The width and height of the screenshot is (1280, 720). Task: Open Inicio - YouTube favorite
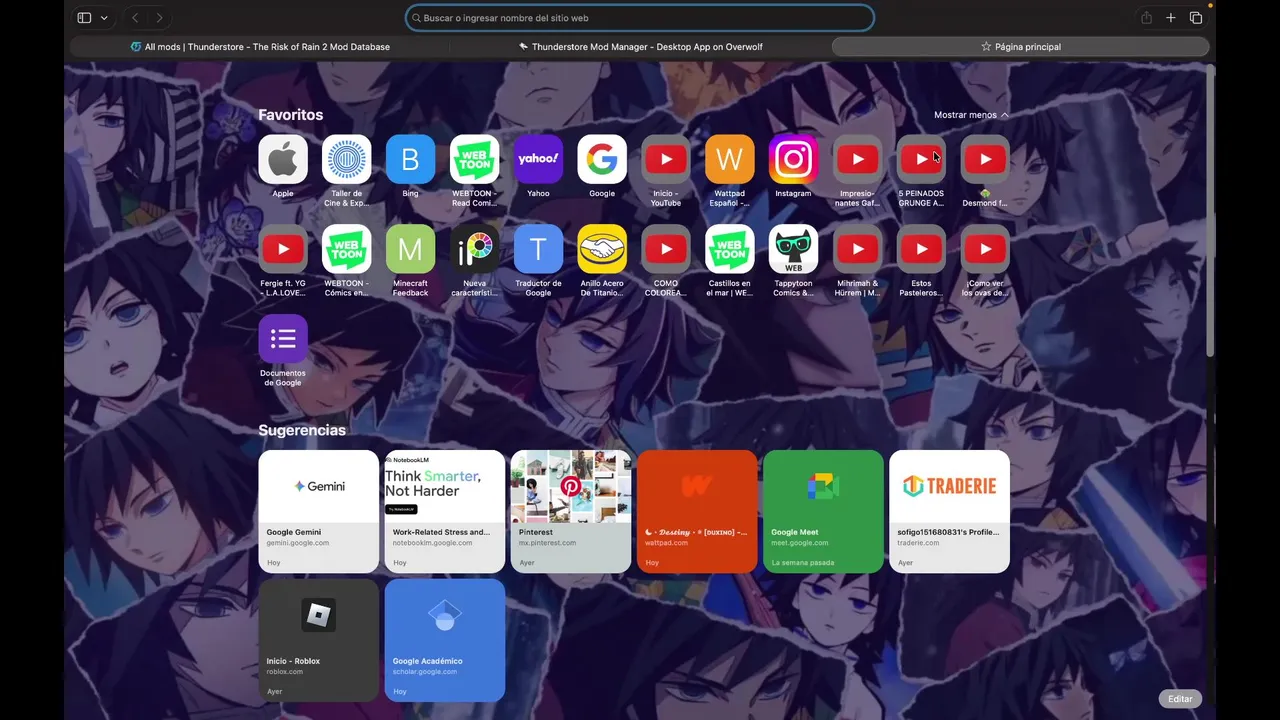[666, 159]
